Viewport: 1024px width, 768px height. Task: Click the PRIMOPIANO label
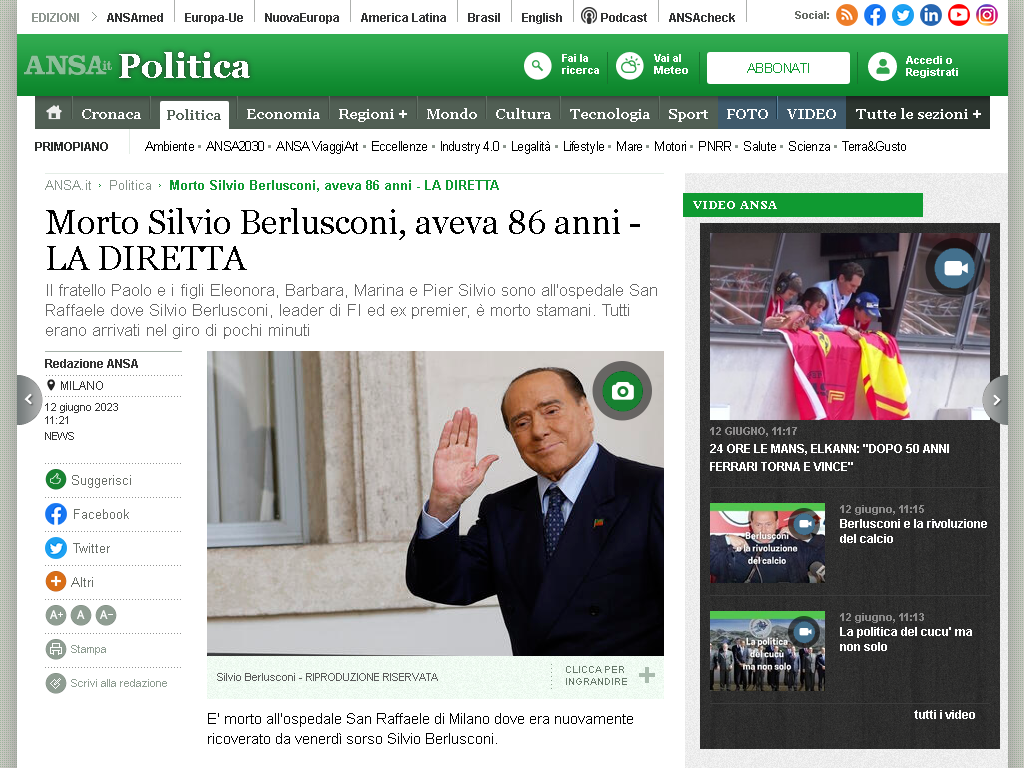pyautogui.click(x=71, y=147)
